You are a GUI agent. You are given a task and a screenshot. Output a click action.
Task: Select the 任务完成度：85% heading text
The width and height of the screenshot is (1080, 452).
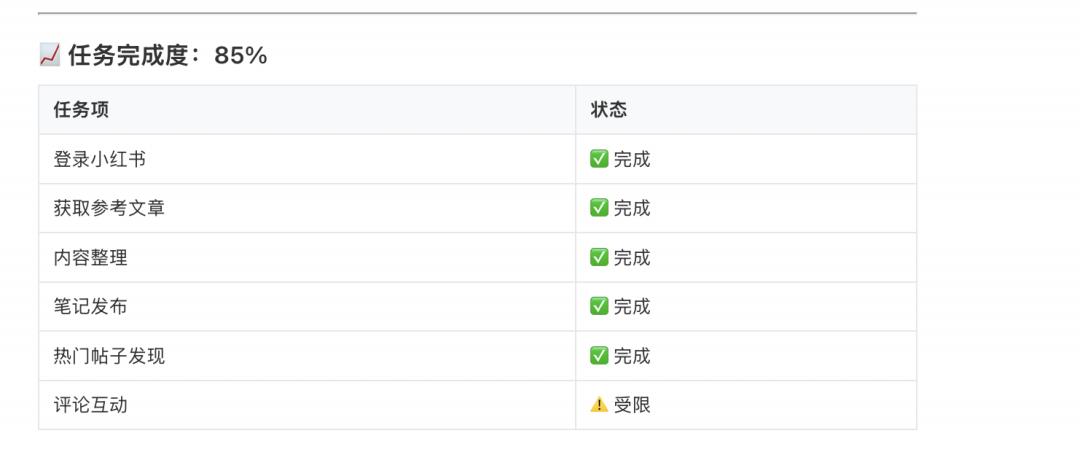(167, 56)
